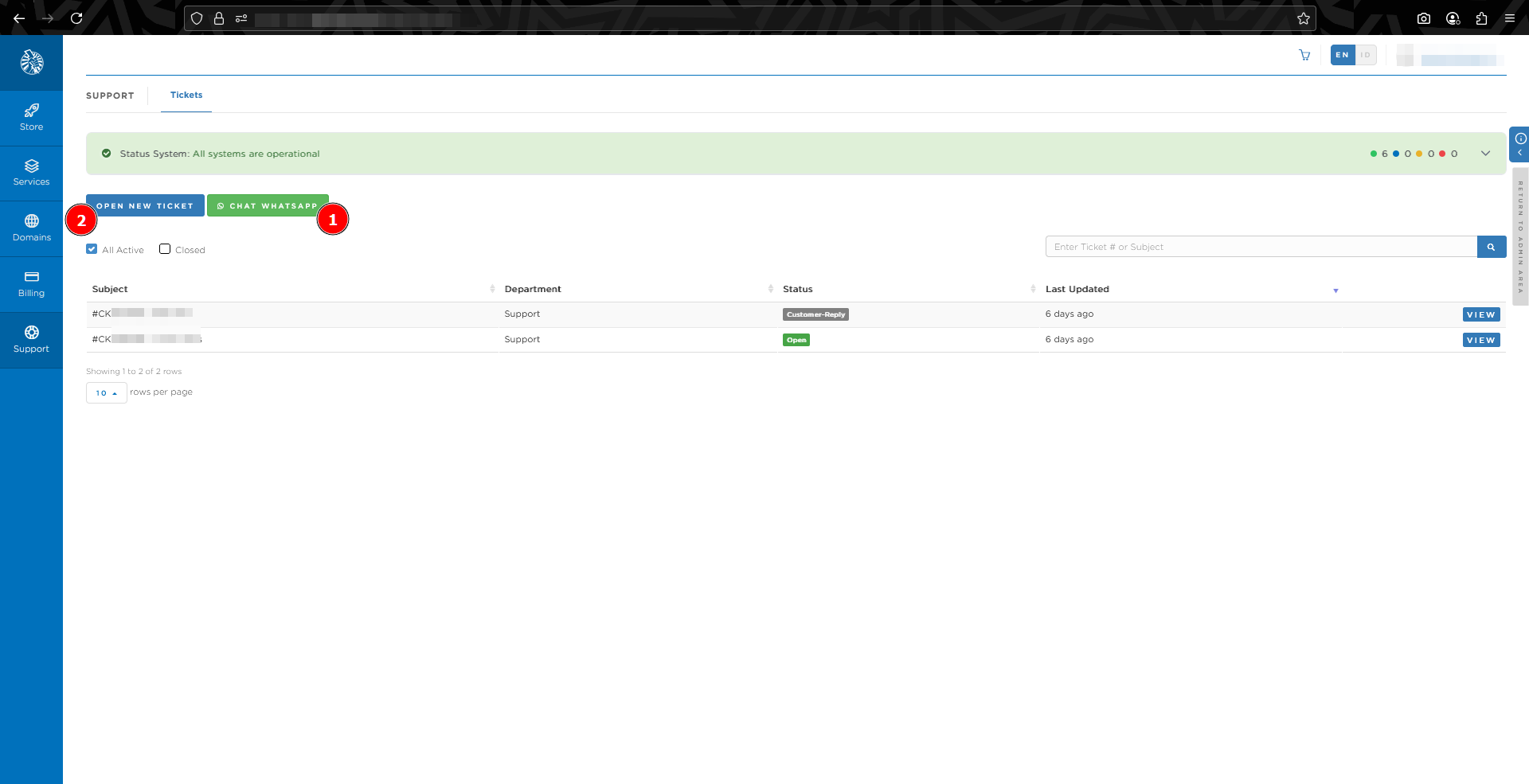This screenshot has width=1529, height=784.
Task: Switch language to ID
Action: pos(1366,55)
